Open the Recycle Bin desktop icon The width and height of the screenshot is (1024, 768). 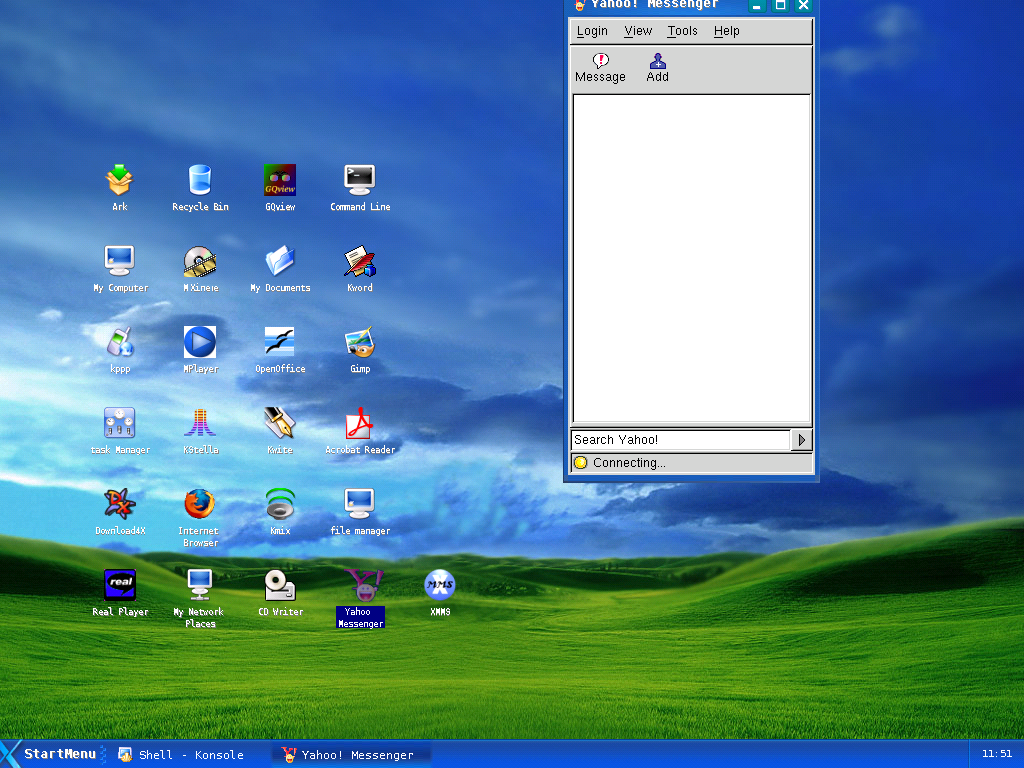click(200, 180)
